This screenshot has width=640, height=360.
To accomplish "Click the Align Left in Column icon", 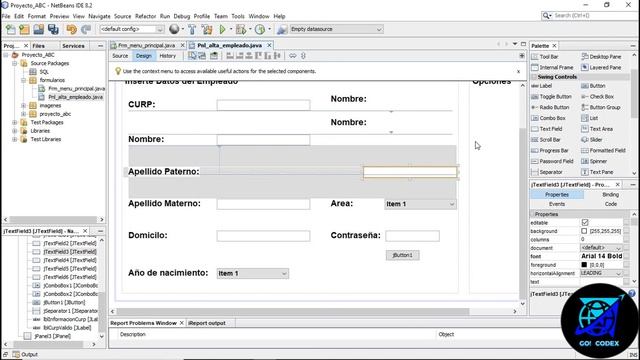I will coord(230,56).
